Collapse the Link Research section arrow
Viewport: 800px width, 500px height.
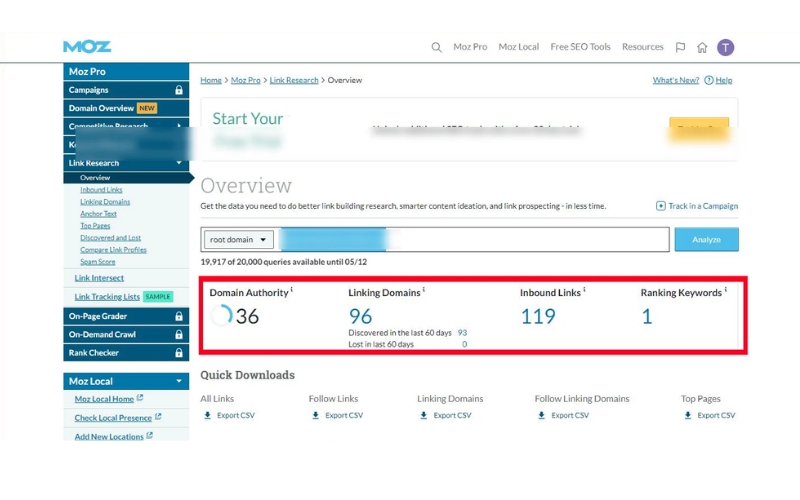coord(179,163)
